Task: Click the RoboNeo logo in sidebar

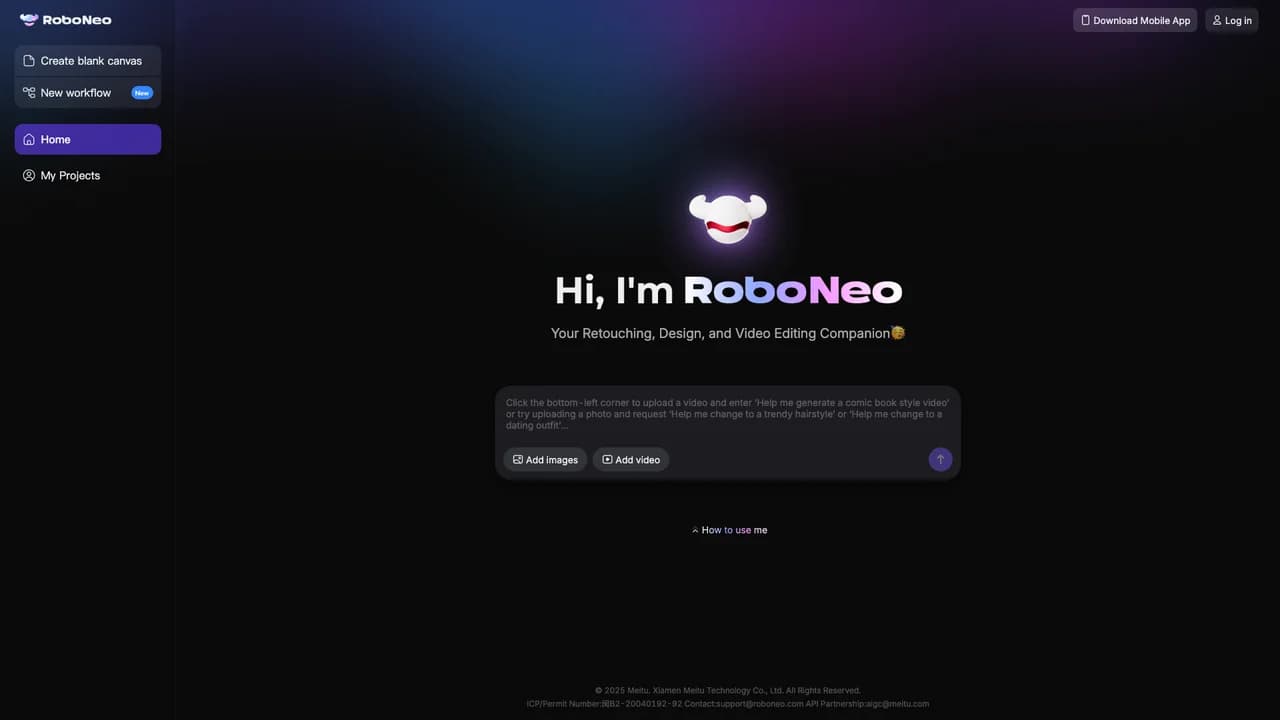Action: pyautogui.click(x=66, y=20)
